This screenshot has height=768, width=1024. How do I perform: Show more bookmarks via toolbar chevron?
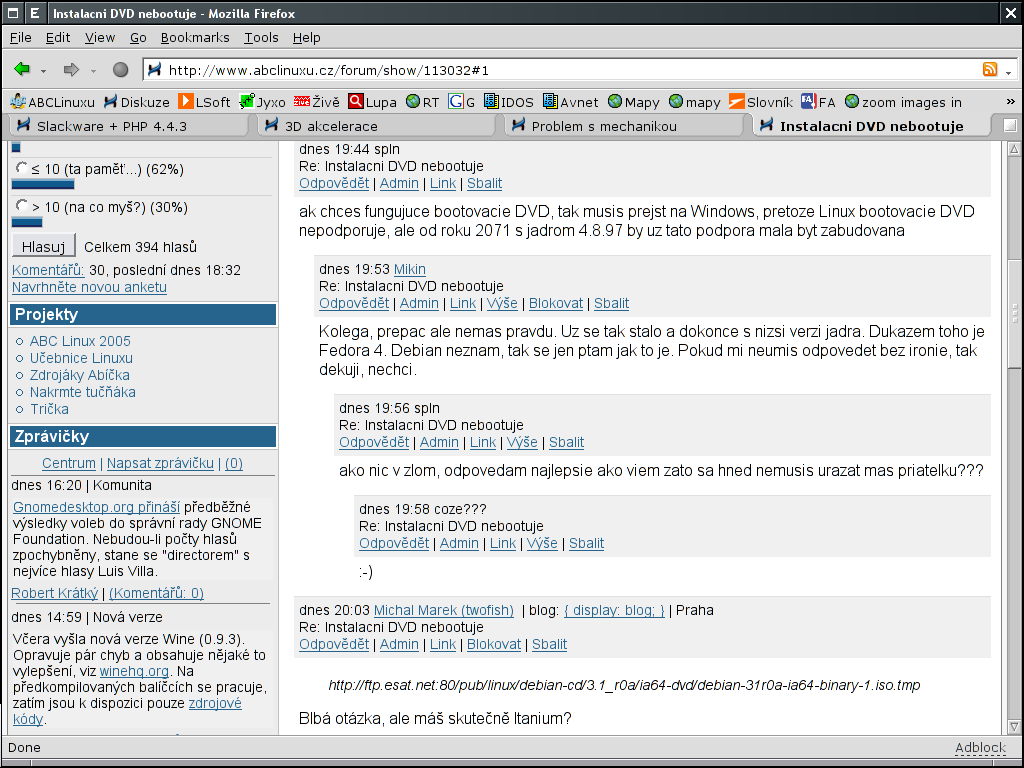1010,102
